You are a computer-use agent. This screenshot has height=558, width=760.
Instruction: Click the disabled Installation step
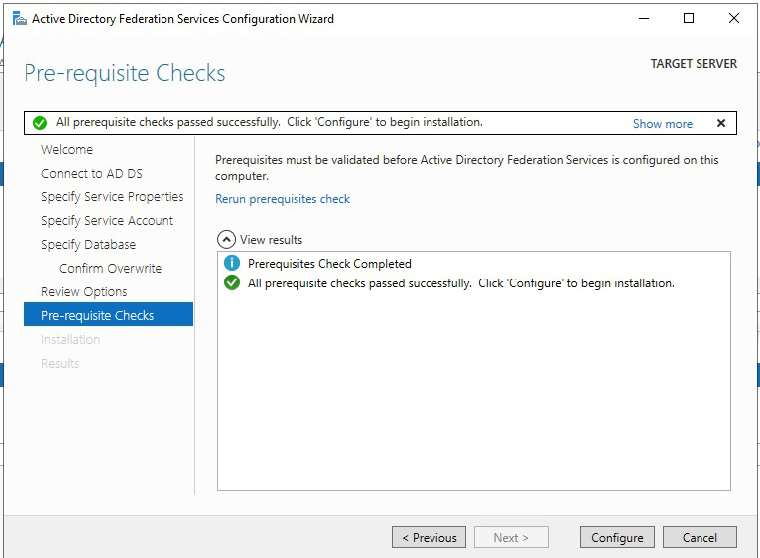coord(71,339)
